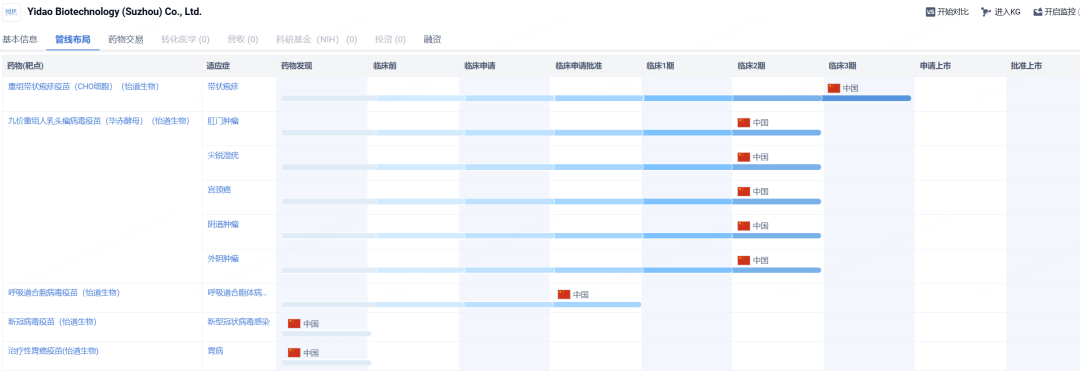Click 临床2期 column header
Image resolution: width=1080 pixels, height=373 pixels.
[x=751, y=66]
